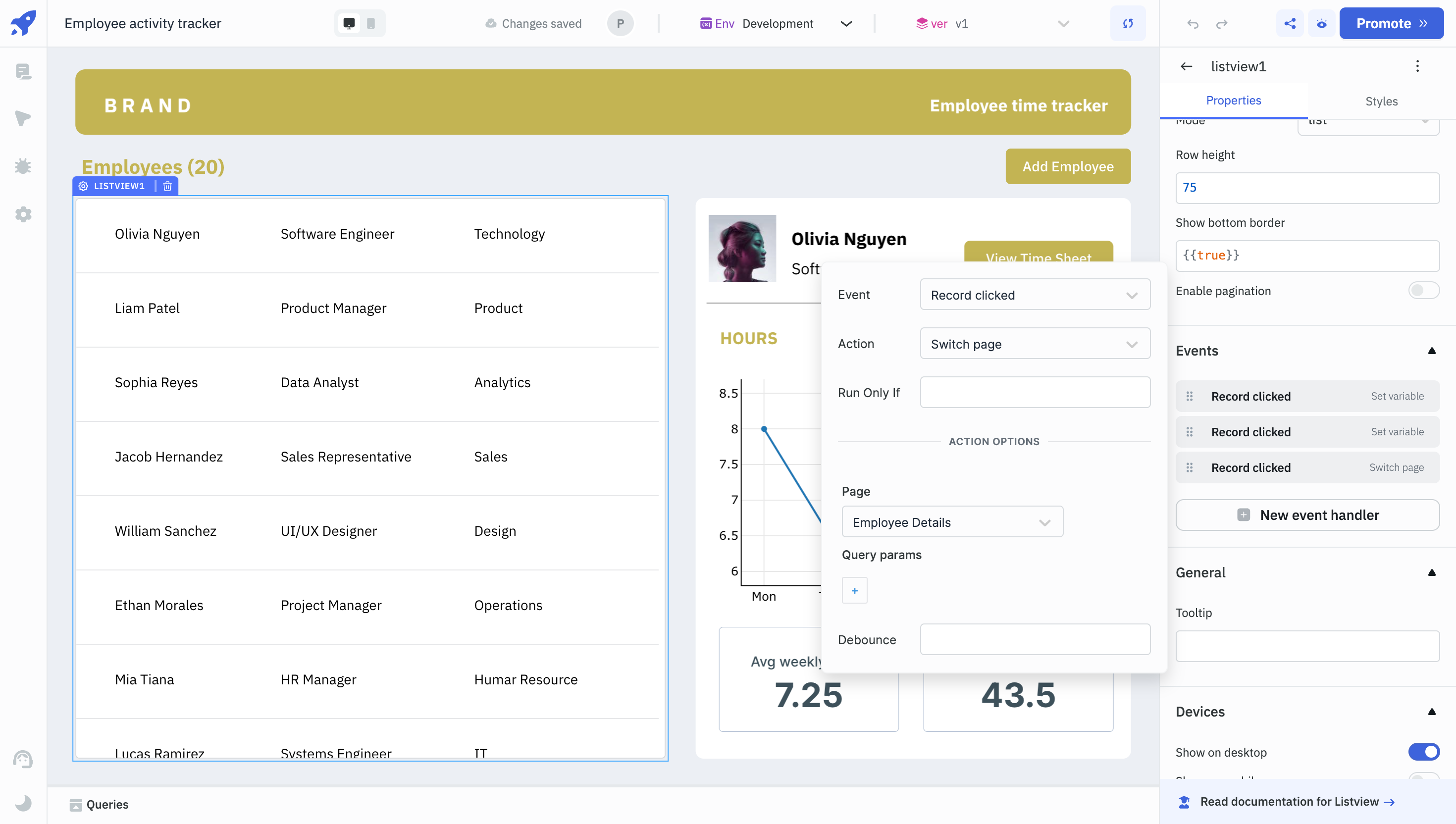Click the share network icon

tap(1290, 23)
